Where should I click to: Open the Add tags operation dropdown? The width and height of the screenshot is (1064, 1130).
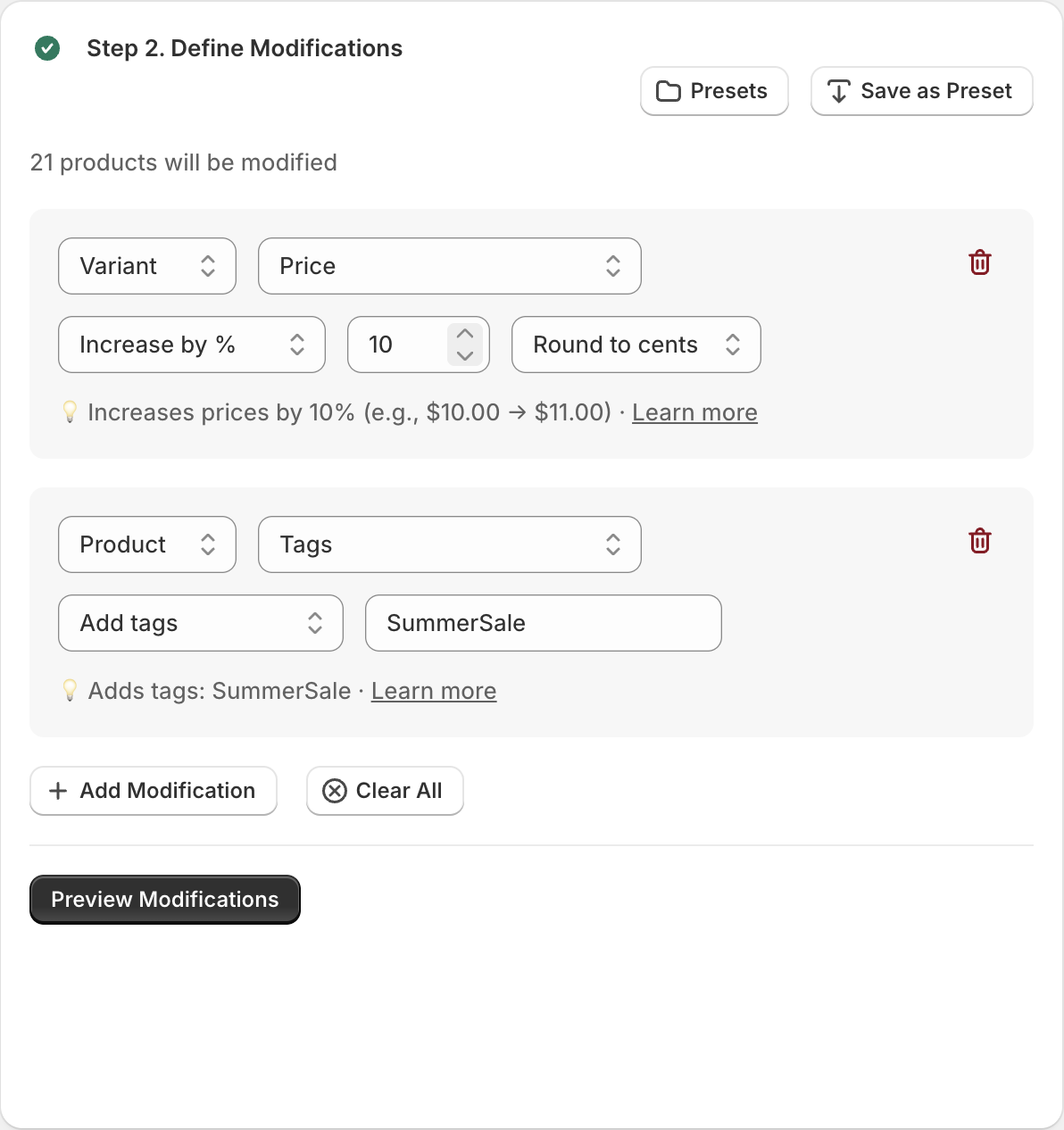(x=201, y=623)
